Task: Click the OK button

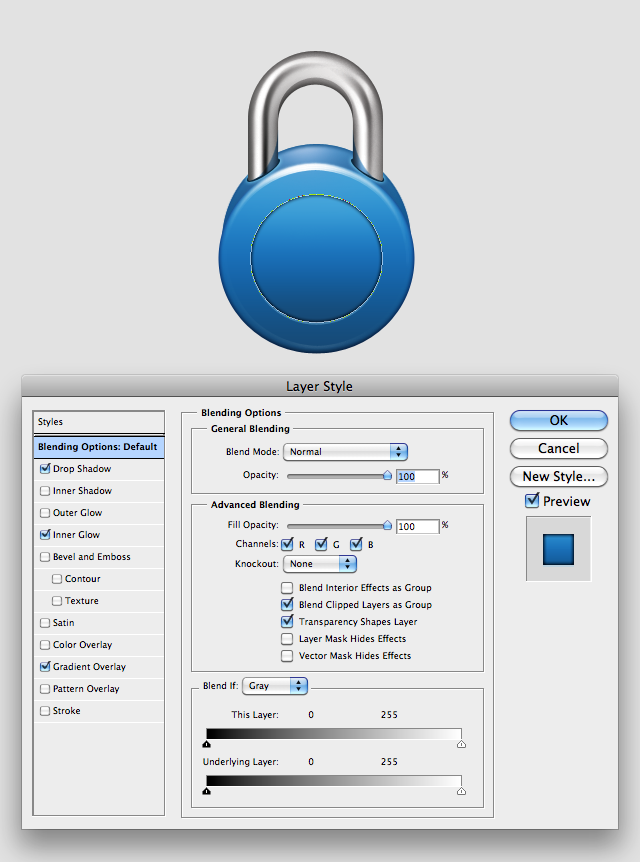Action: coord(559,421)
